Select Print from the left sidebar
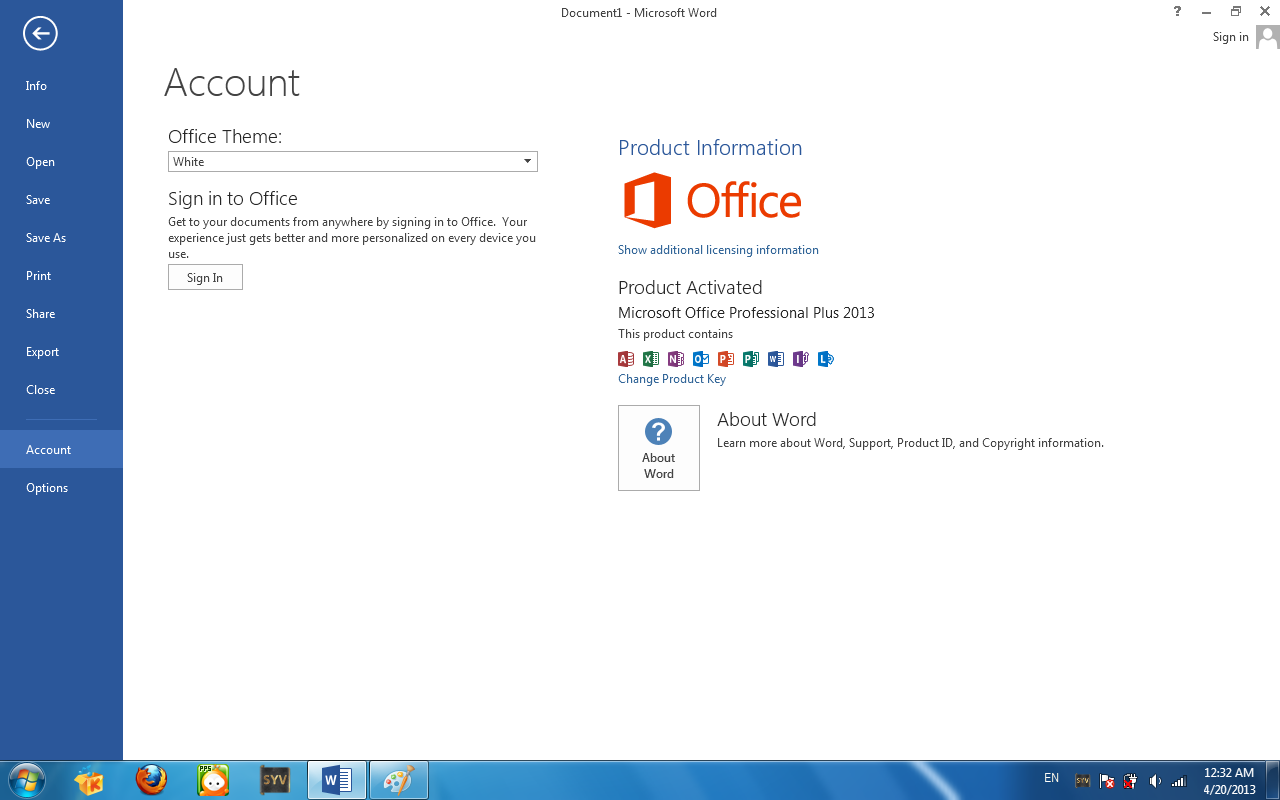The height and width of the screenshot is (800, 1280). click(x=38, y=275)
